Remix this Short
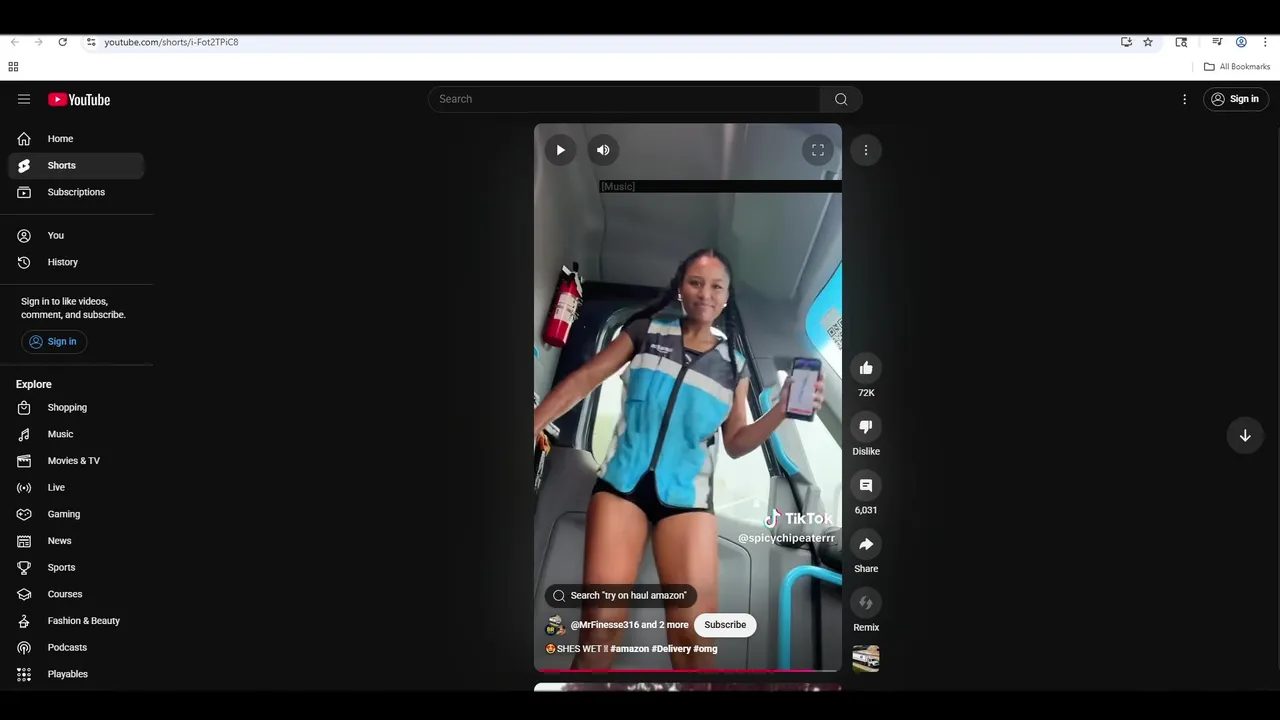This screenshot has height=720, width=1280. click(x=866, y=603)
